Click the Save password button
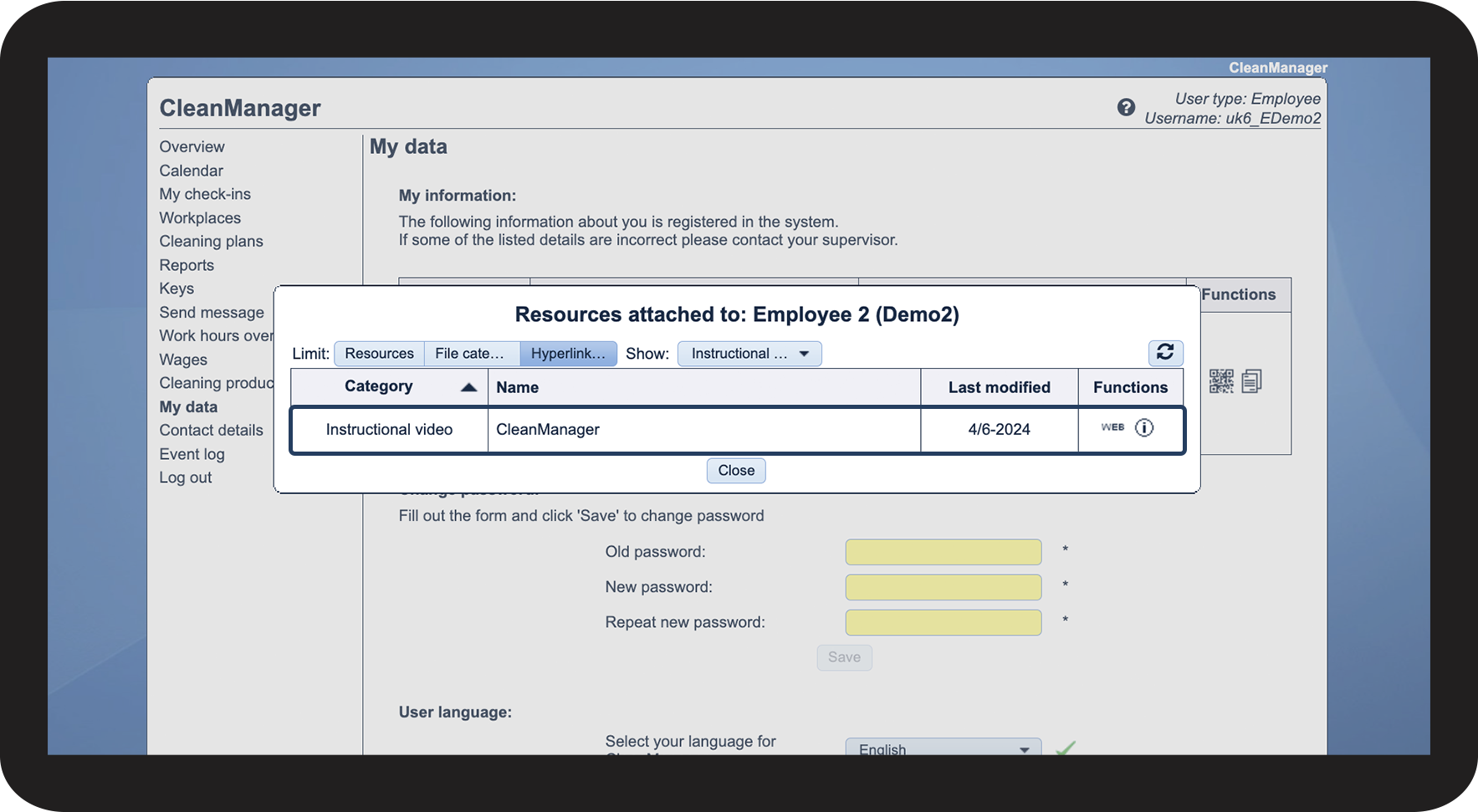1478x812 pixels. pyautogui.click(x=844, y=657)
